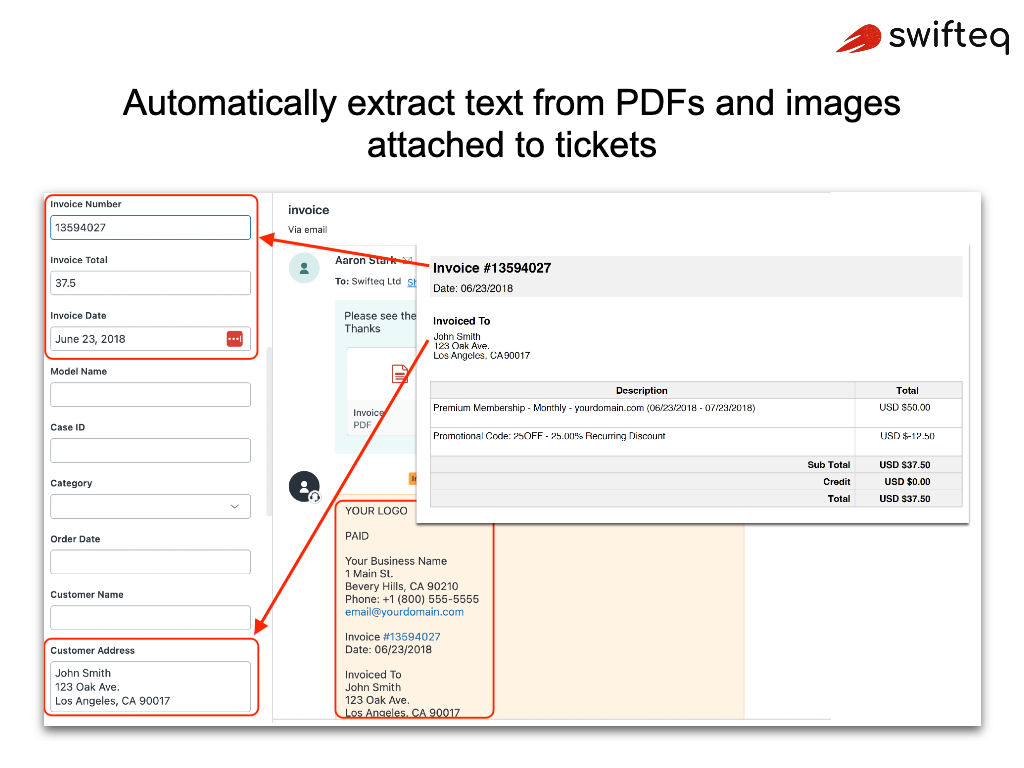Click the Model Name input field
Image resolution: width=1024 pixels, height=768 pixels.
[150, 394]
